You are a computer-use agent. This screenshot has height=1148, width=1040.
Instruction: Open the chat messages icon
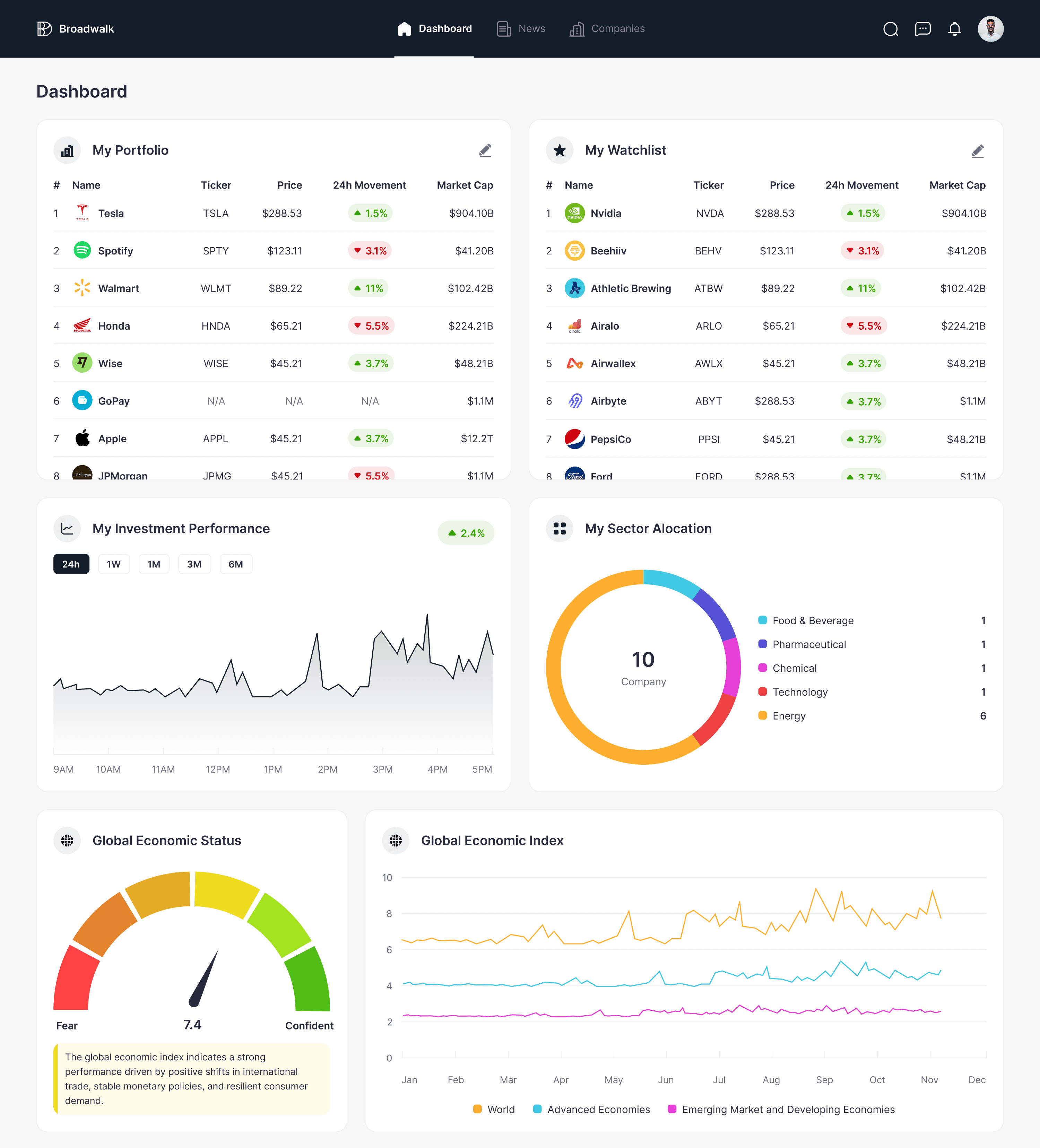pyautogui.click(x=923, y=29)
